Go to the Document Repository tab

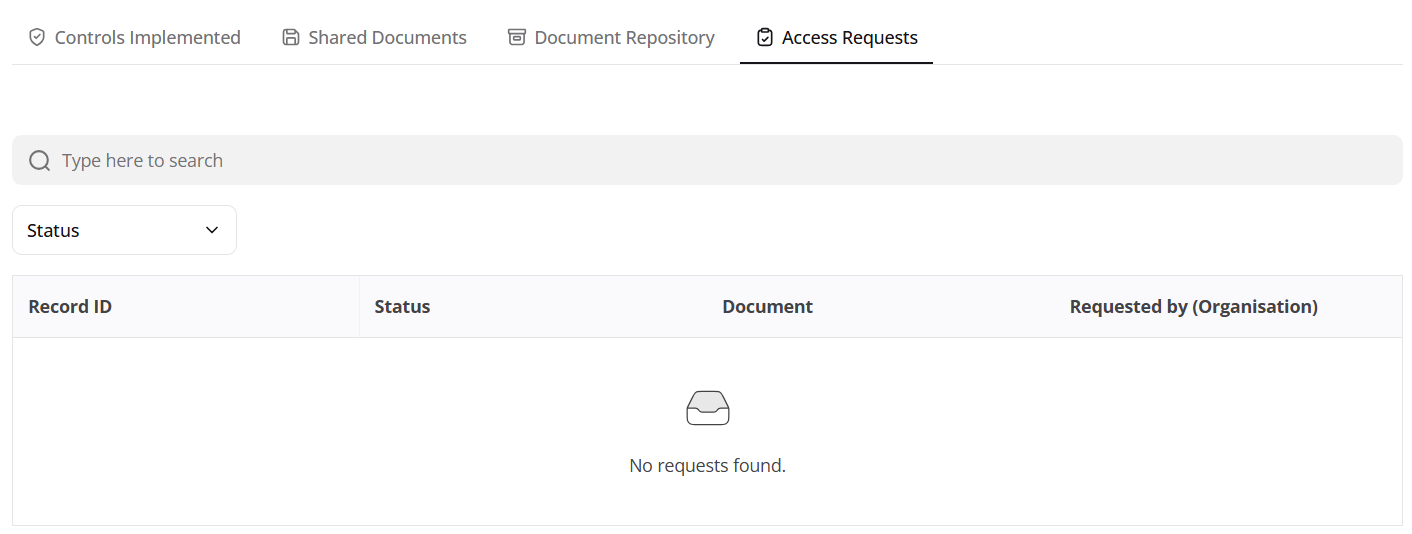tap(624, 38)
